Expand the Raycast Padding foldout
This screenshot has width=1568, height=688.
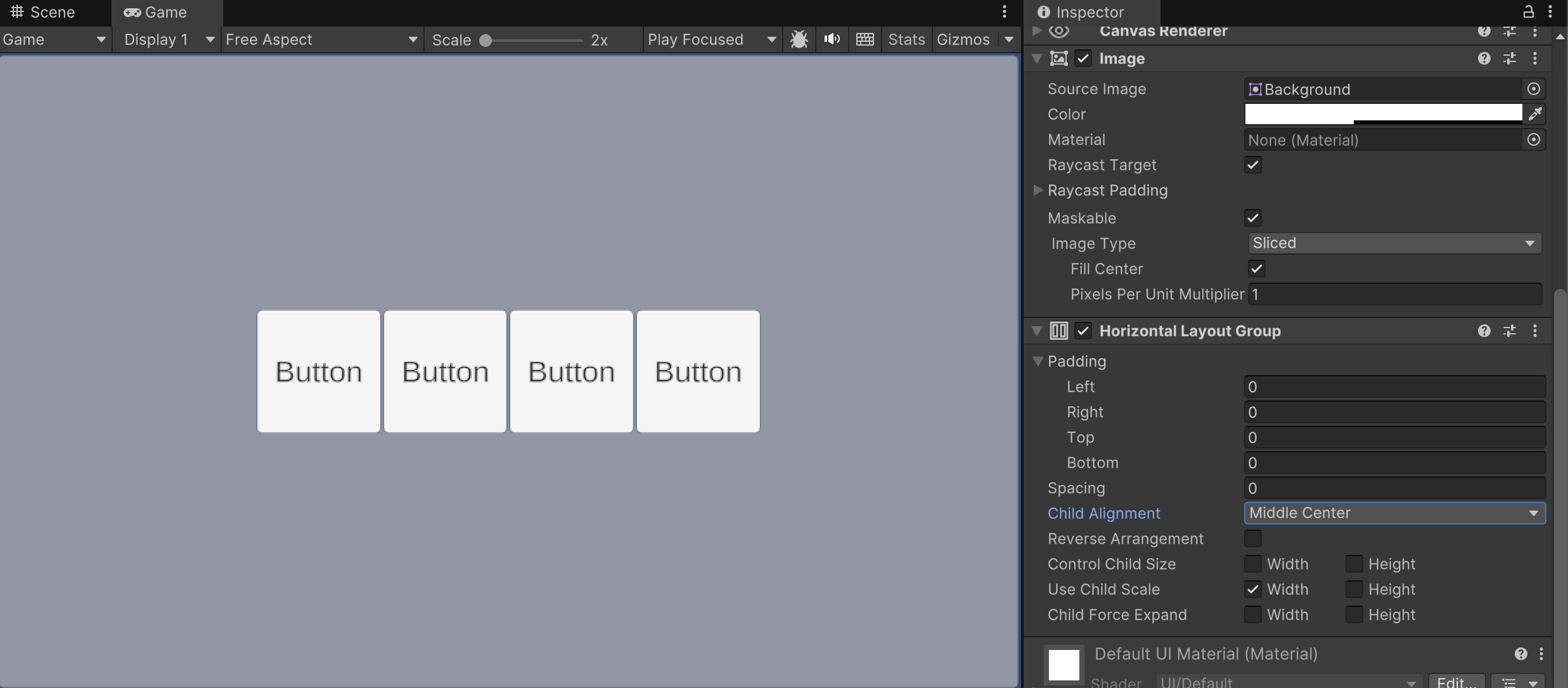click(1038, 190)
